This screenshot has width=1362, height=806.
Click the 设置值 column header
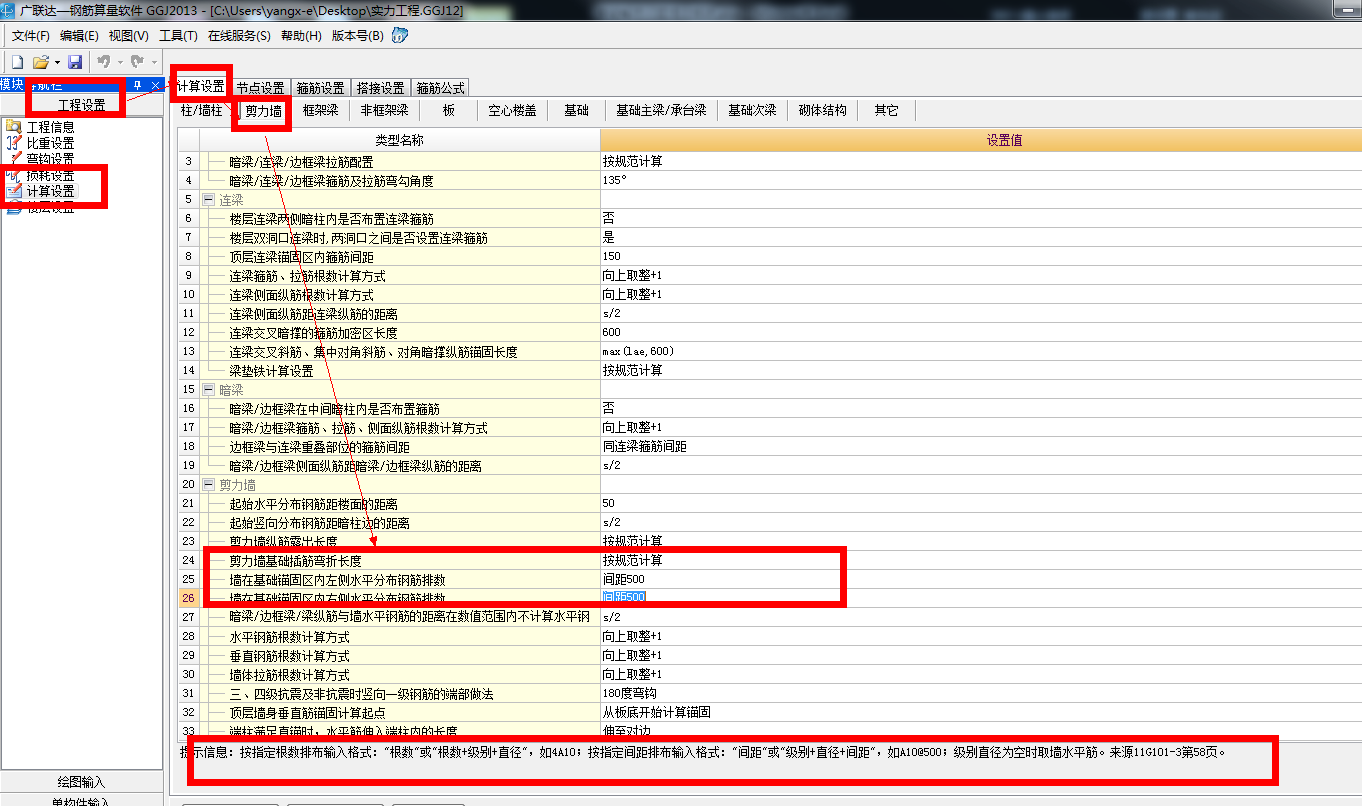point(981,141)
